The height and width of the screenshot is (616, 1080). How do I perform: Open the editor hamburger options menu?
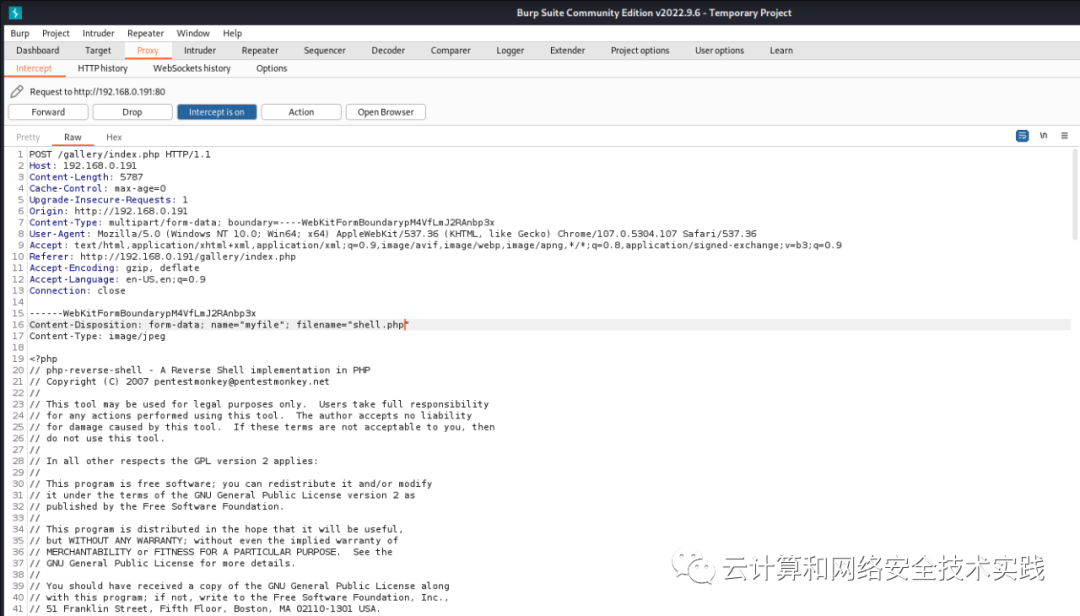[x=1064, y=136]
